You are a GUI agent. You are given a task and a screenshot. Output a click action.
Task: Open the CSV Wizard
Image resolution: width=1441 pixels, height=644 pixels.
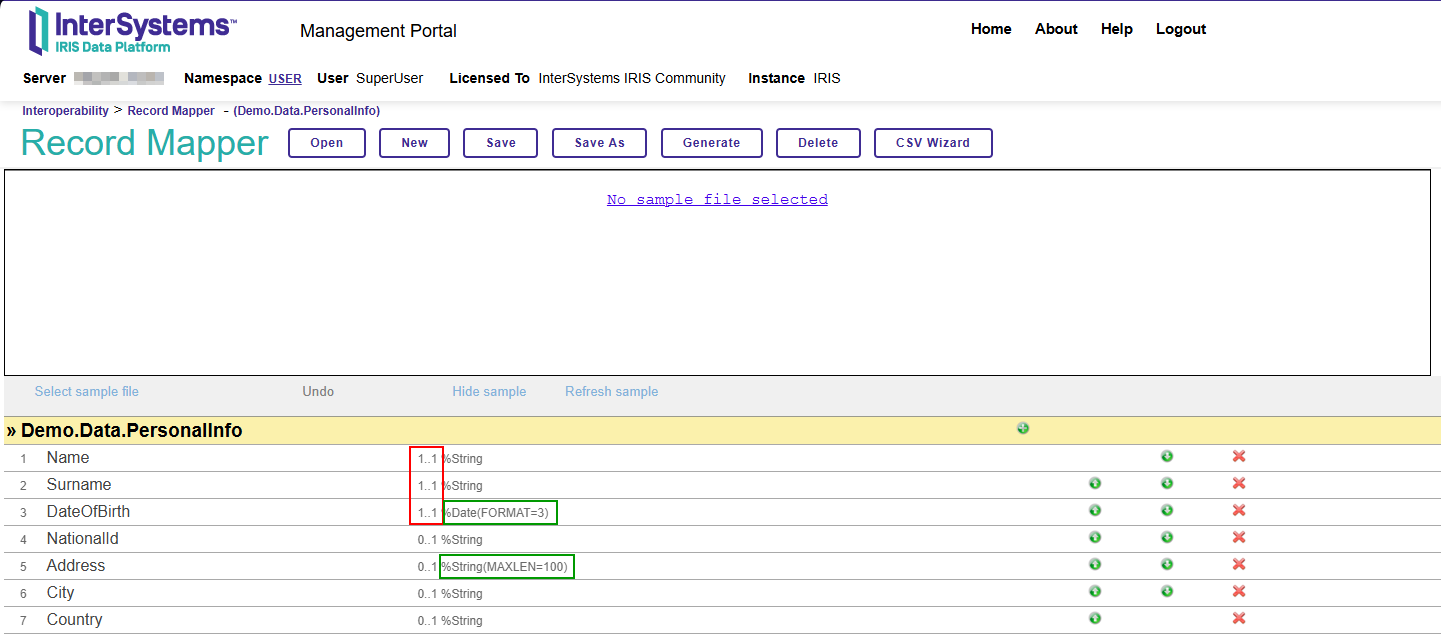(x=932, y=143)
